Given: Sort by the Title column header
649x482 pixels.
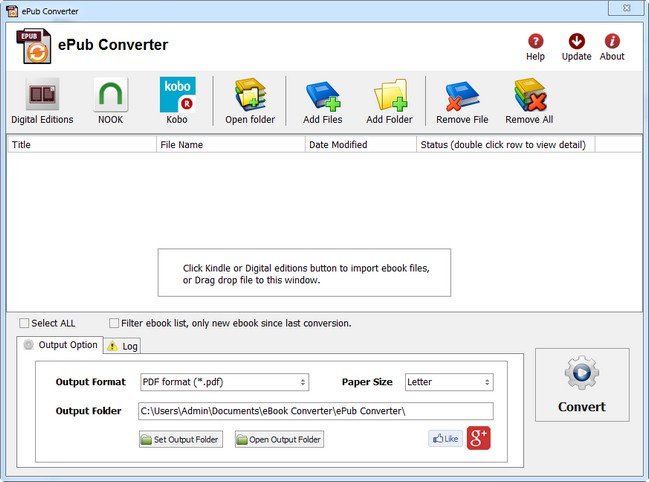Looking at the screenshot, I should [x=82, y=145].
